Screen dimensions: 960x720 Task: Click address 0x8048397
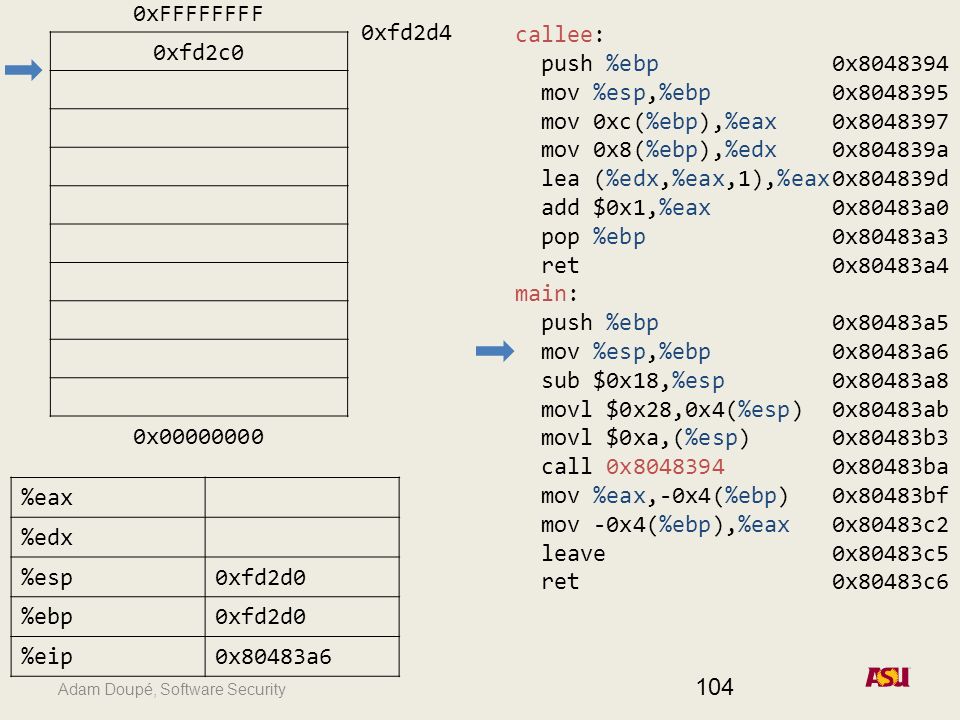[x=890, y=122]
